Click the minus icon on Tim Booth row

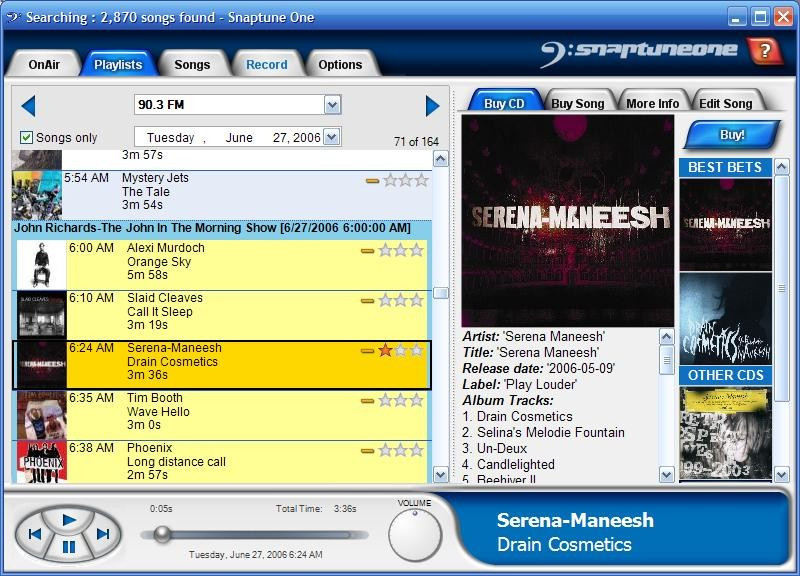367,401
